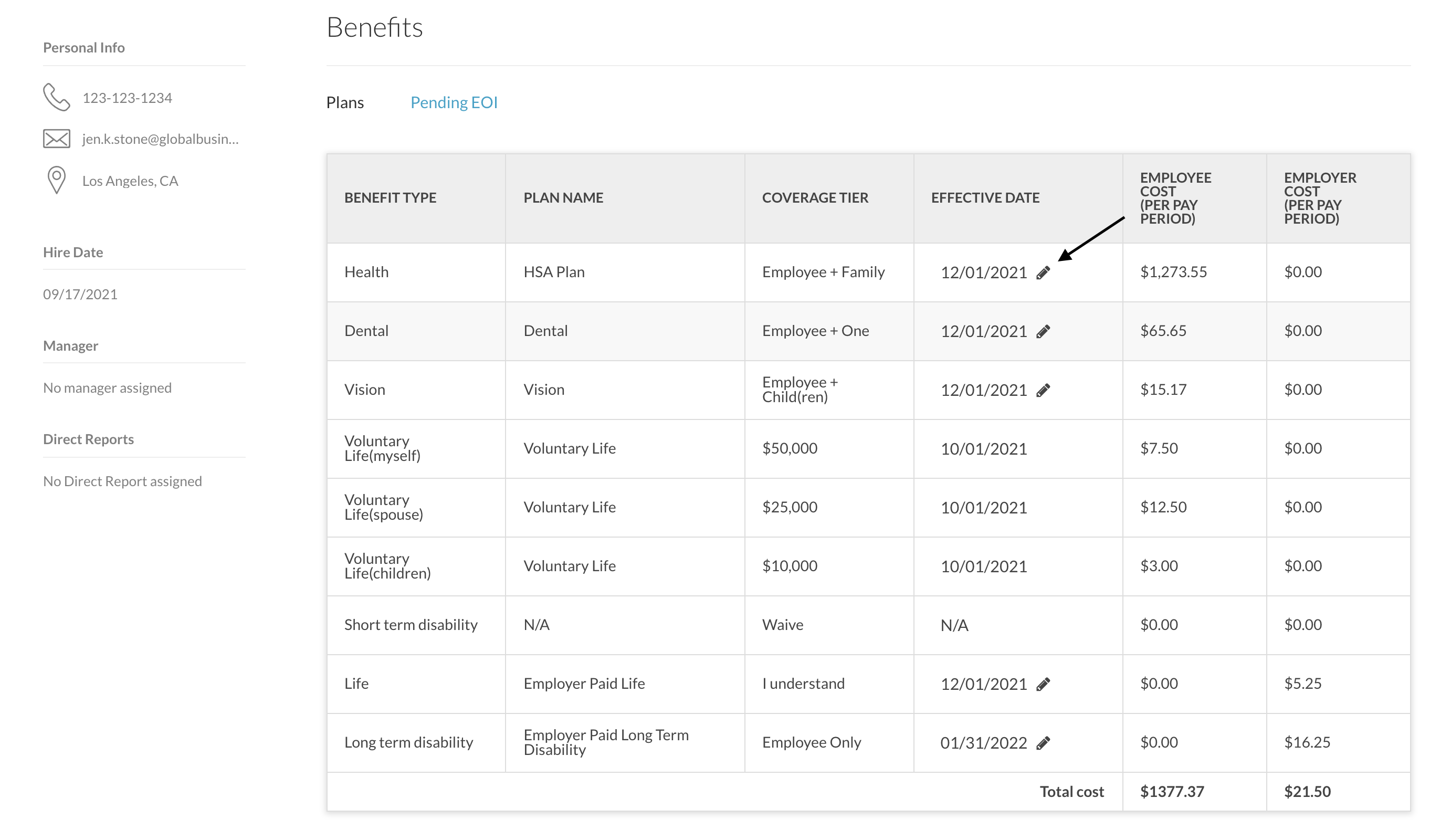Click the Effective Date column header
Screen dimensions: 1451x840
tap(985, 197)
